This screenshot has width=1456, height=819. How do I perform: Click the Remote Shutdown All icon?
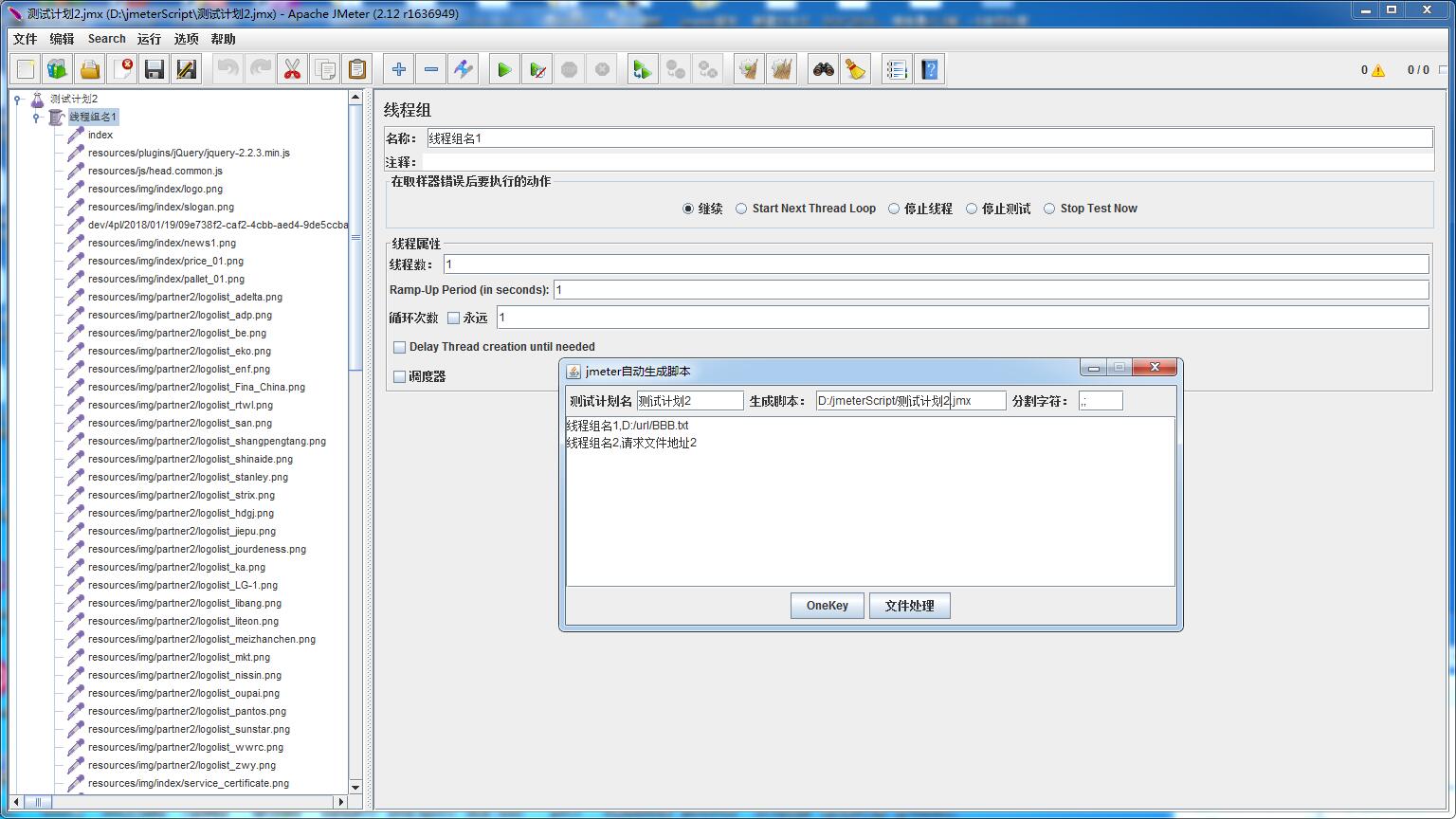click(707, 69)
